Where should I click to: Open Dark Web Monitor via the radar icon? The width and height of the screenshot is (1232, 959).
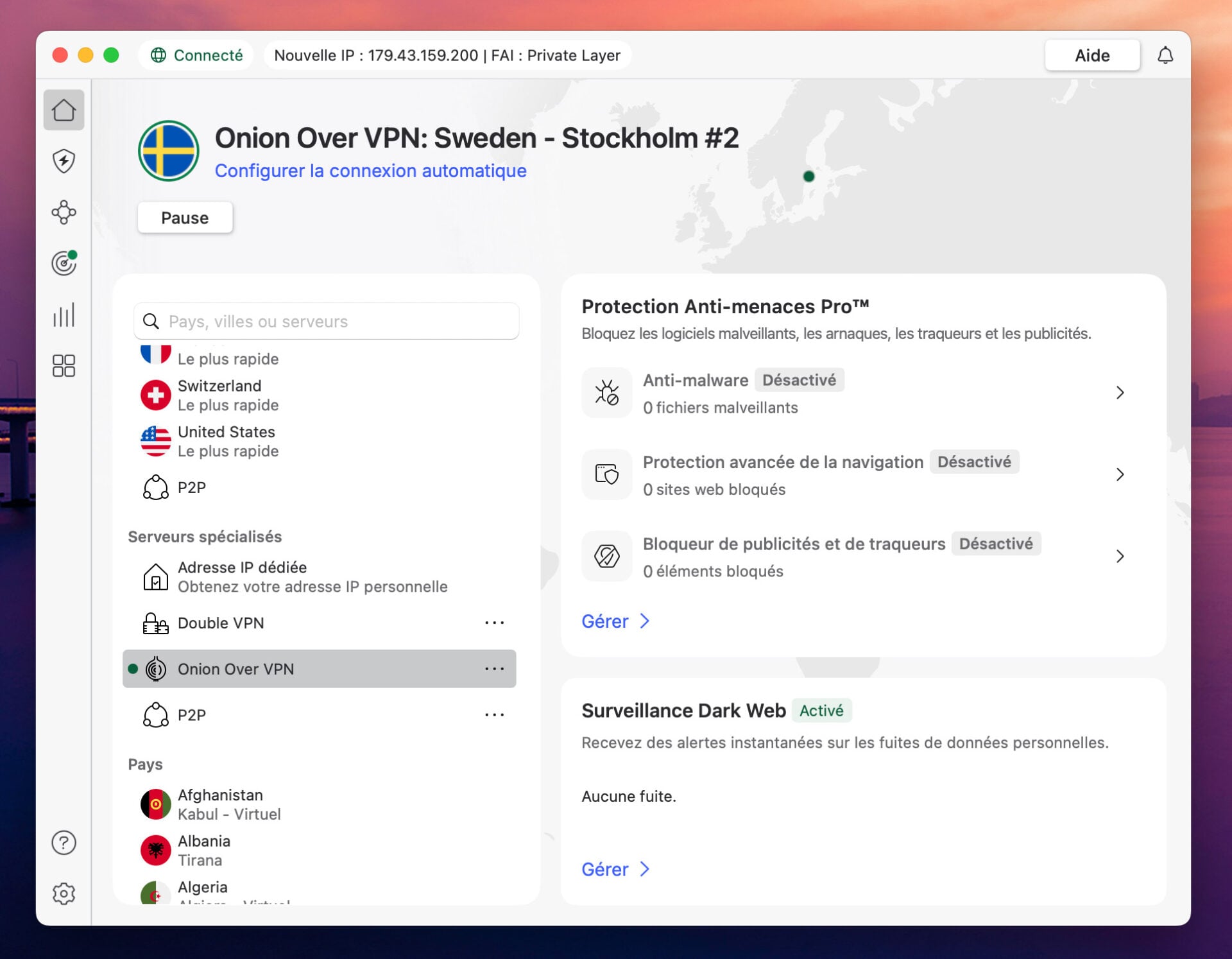click(x=64, y=263)
